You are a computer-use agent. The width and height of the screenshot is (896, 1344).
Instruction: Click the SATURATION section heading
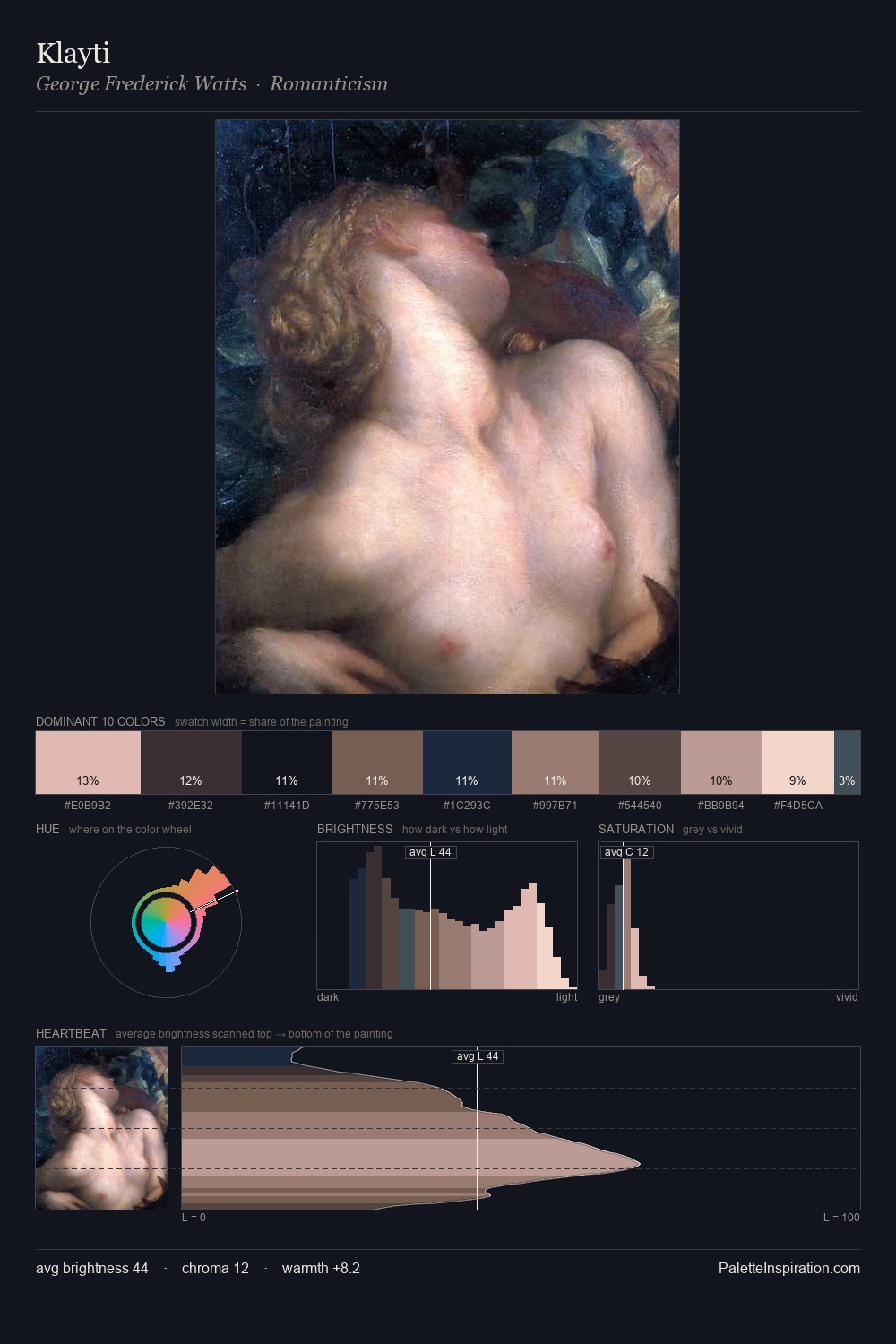[x=636, y=829]
